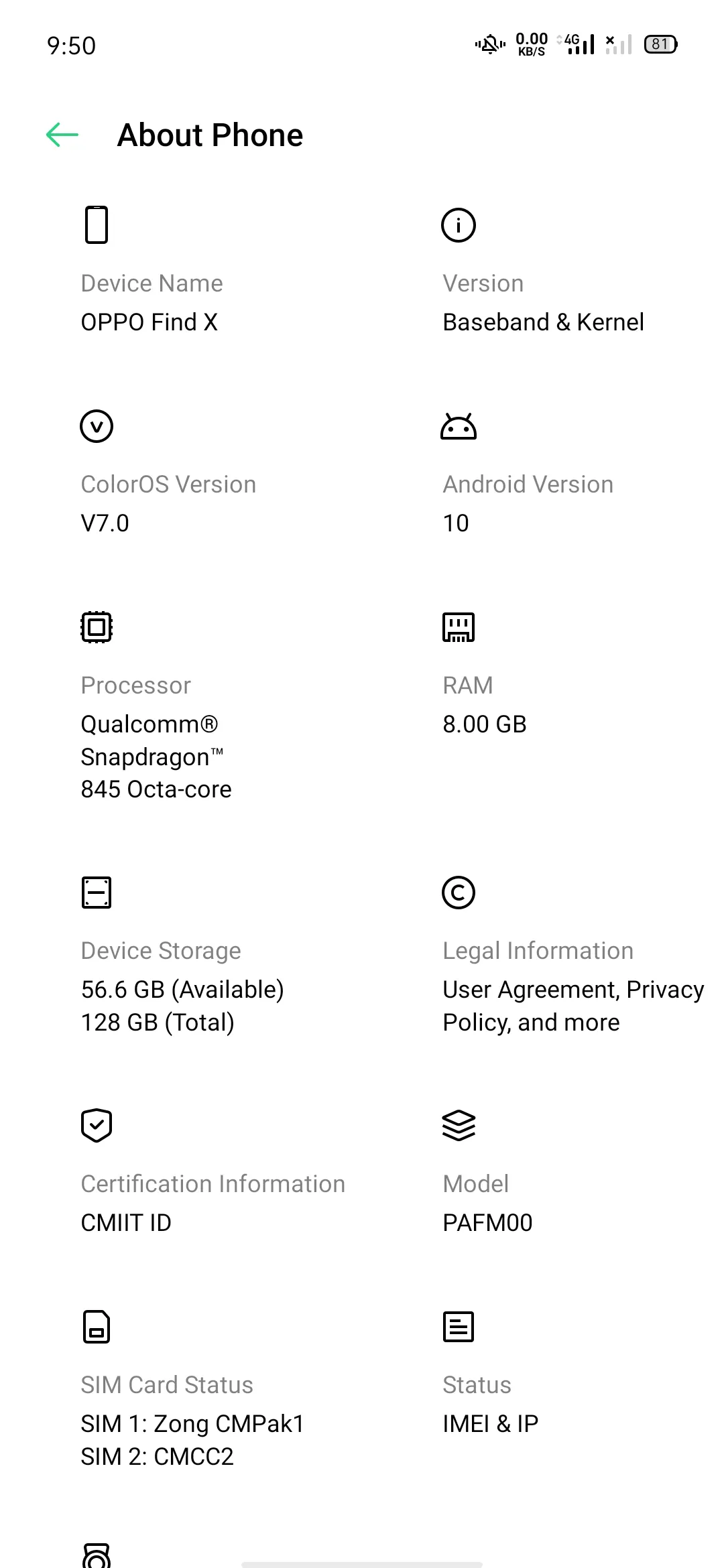Open the IMEI & IP status entry
The image size is (724, 1568).
(491, 1424)
